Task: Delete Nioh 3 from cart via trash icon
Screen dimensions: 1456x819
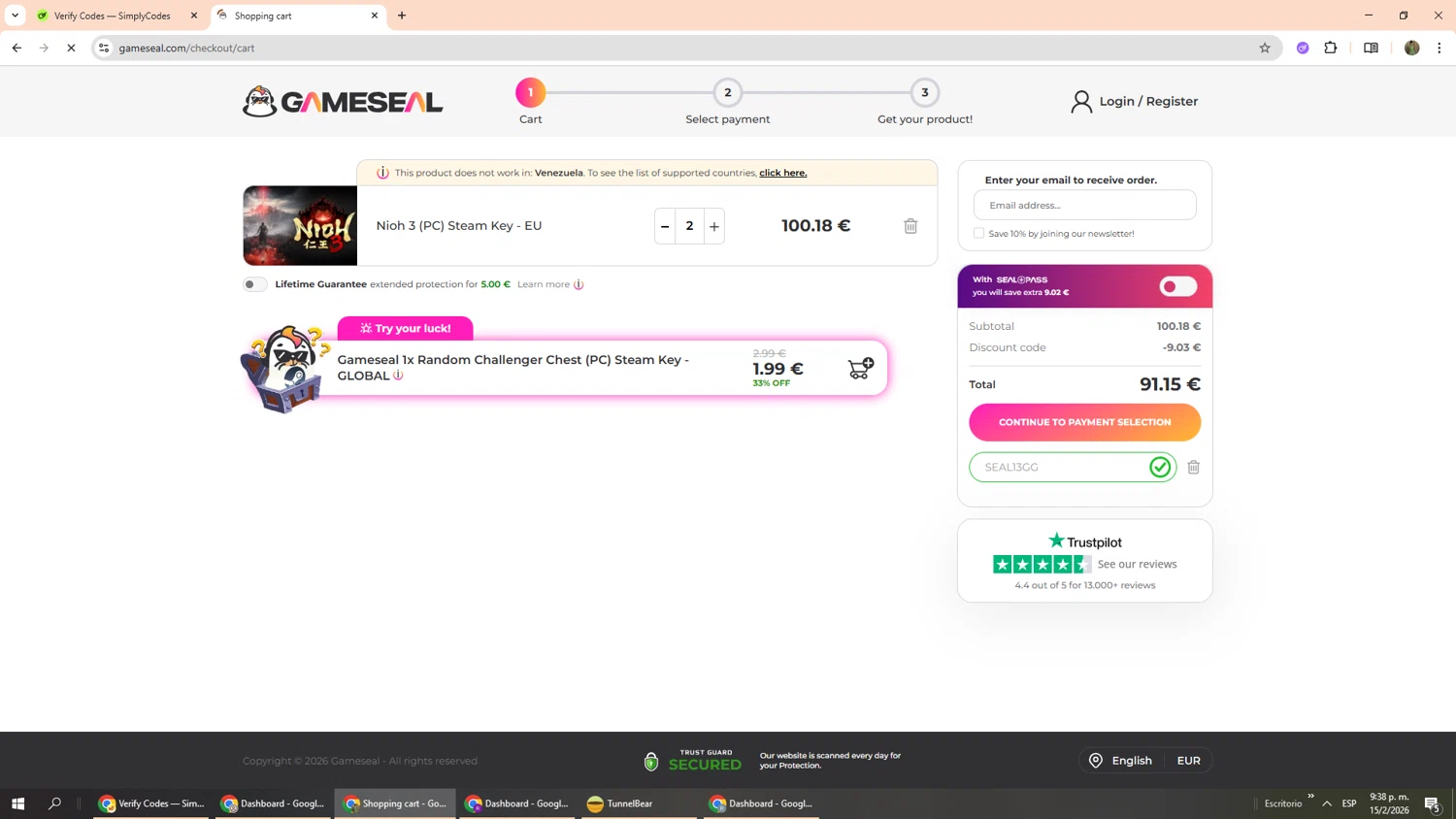Action: tap(910, 226)
